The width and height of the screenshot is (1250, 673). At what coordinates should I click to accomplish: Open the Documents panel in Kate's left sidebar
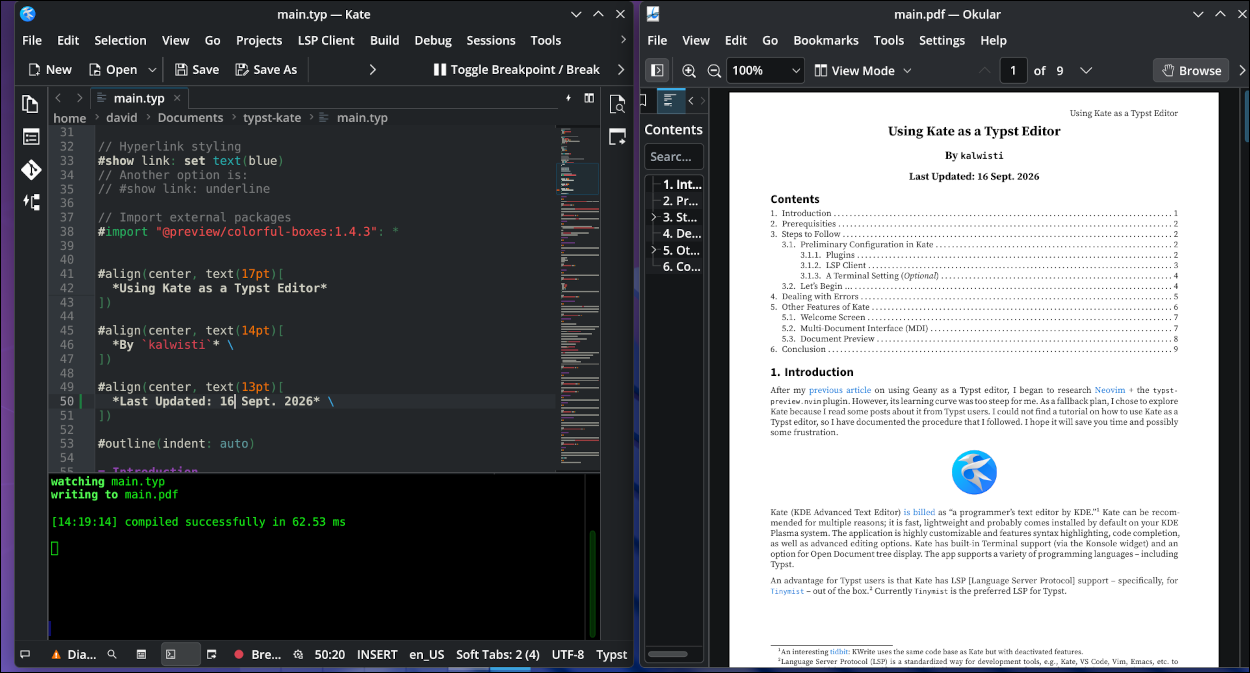tap(30, 104)
